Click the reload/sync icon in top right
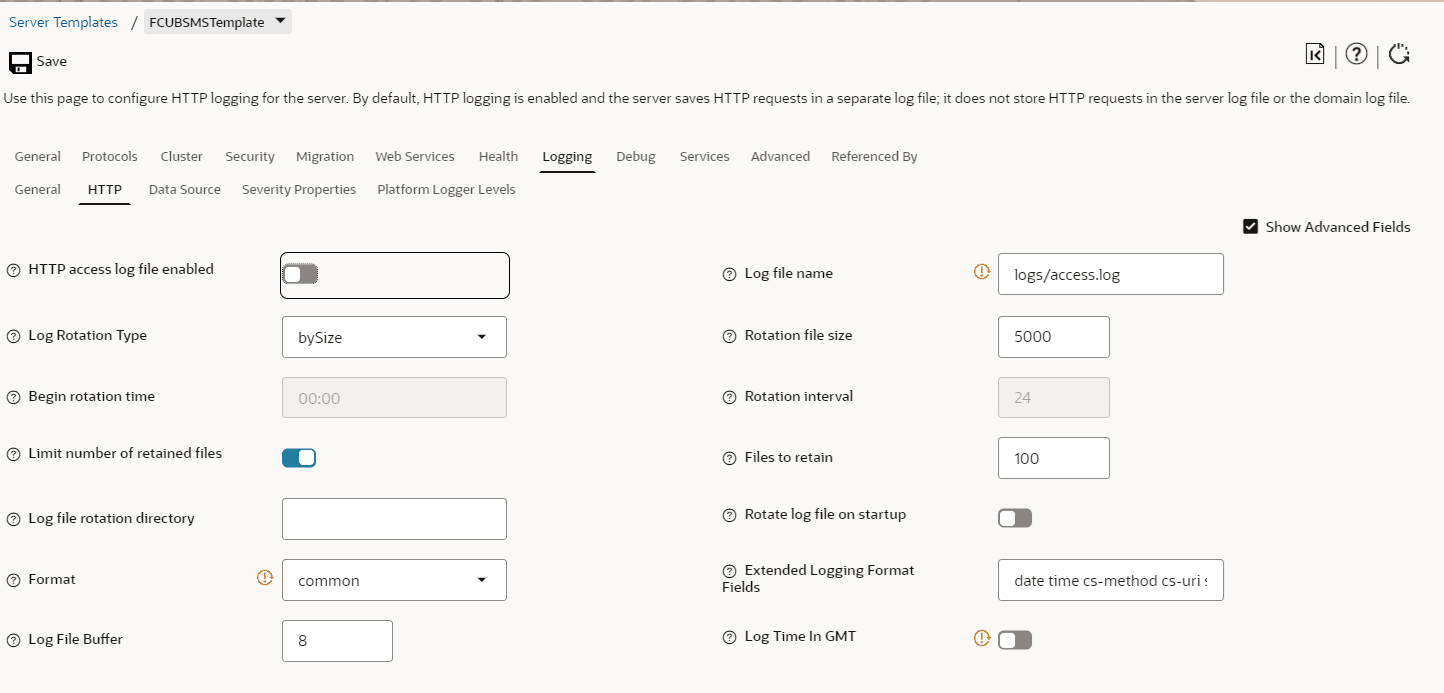The width and height of the screenshot is (1444, 693). [x=1400, y=55]
